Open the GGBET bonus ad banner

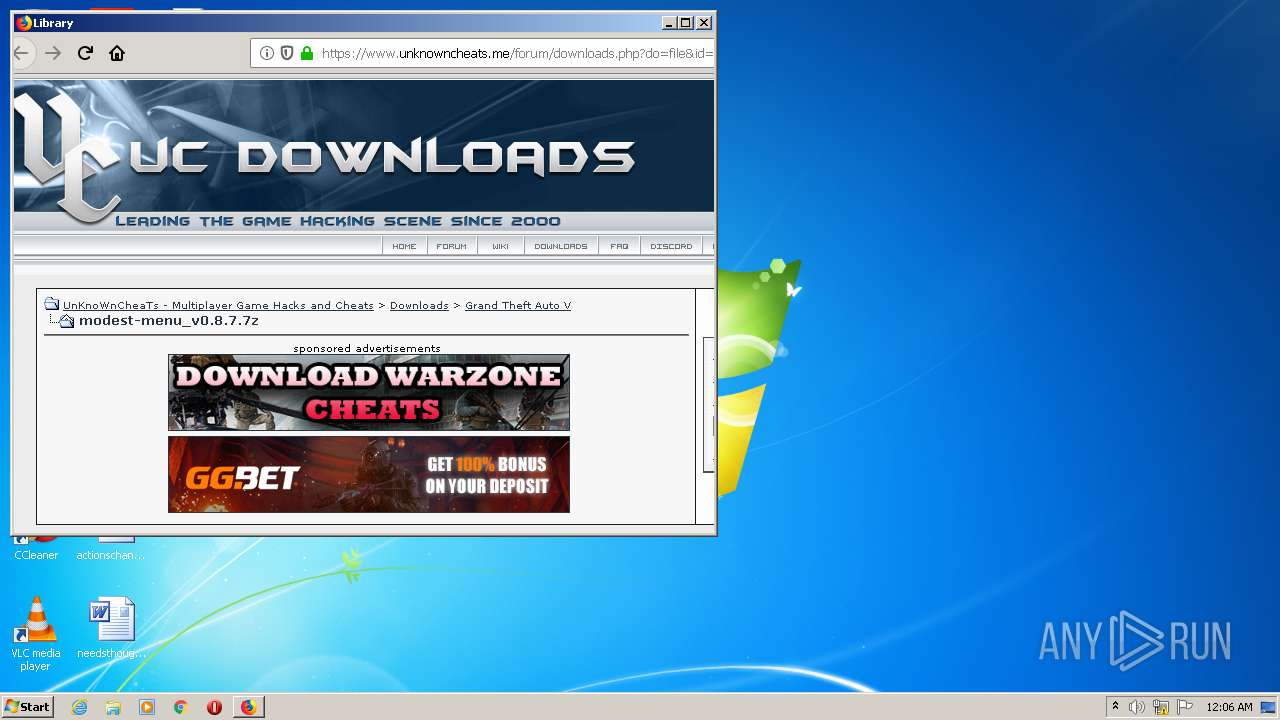(369, 474)
